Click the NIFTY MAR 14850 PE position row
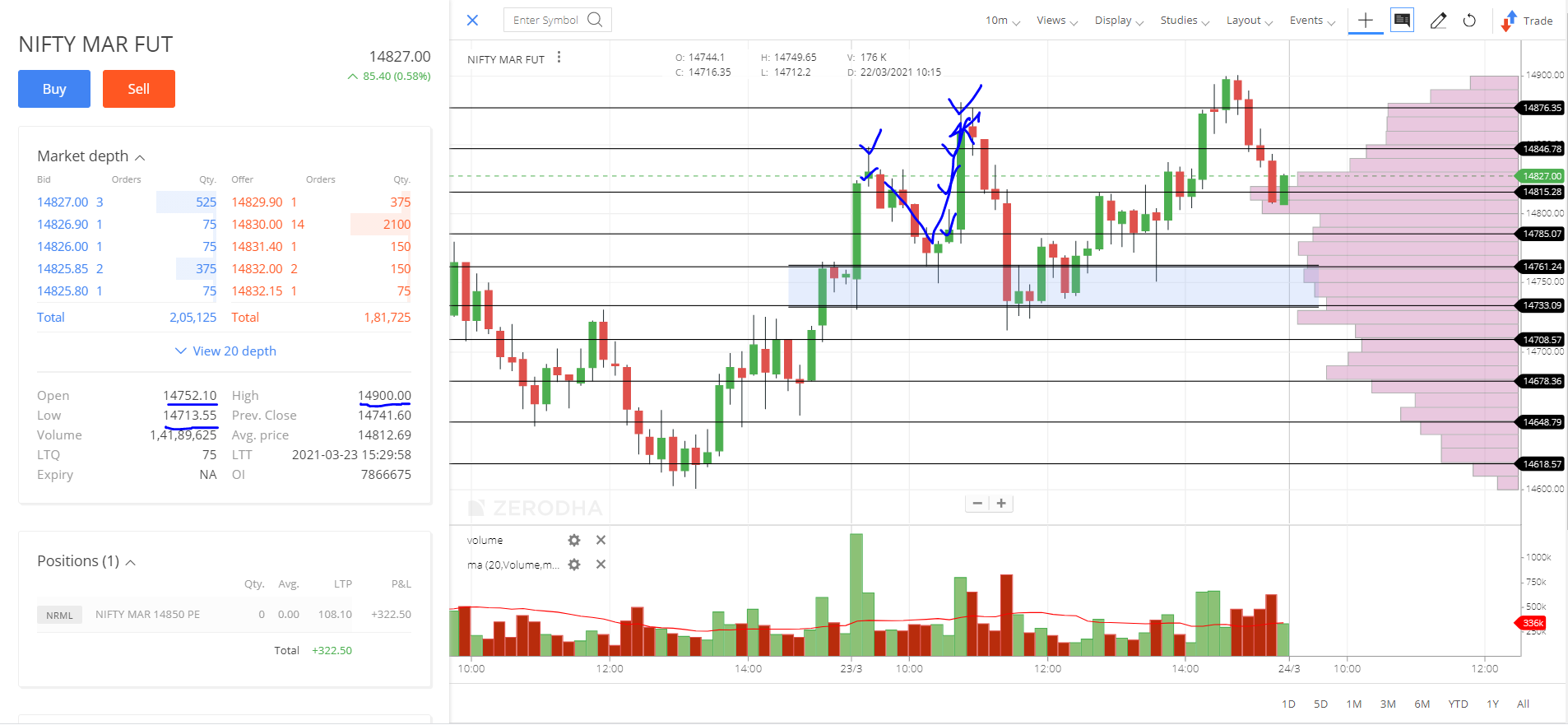The height and width of the screenshot is (725, 1568). (x=224, y=615)
